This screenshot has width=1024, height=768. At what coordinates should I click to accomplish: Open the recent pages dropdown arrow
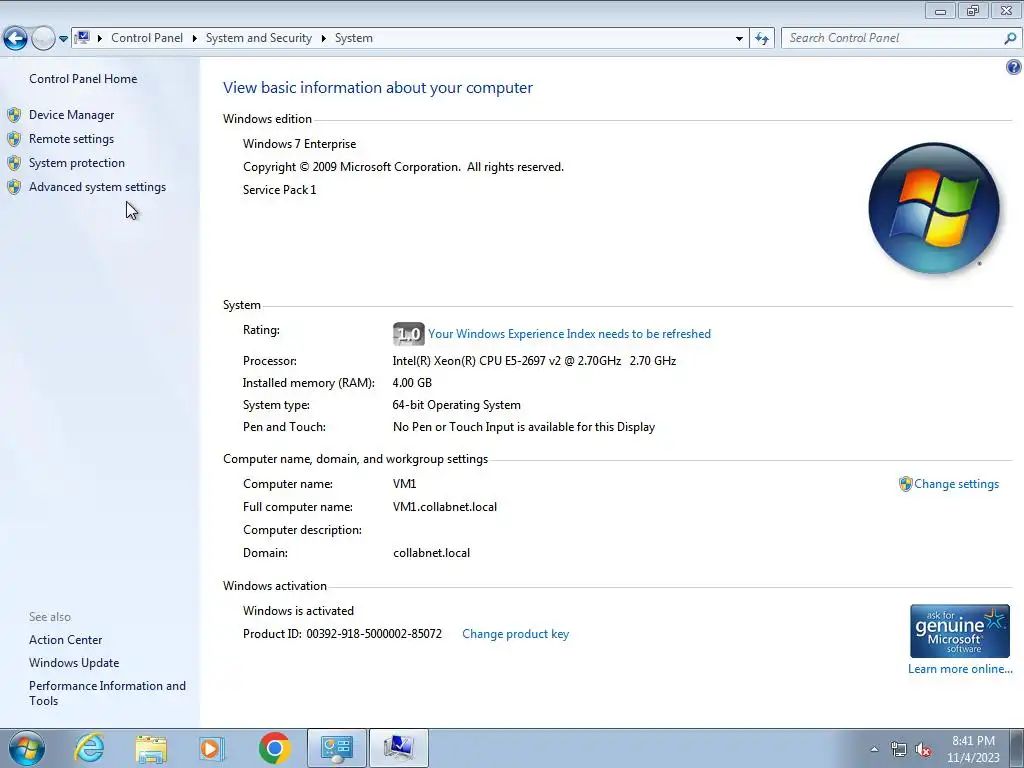tap(63, 39)
